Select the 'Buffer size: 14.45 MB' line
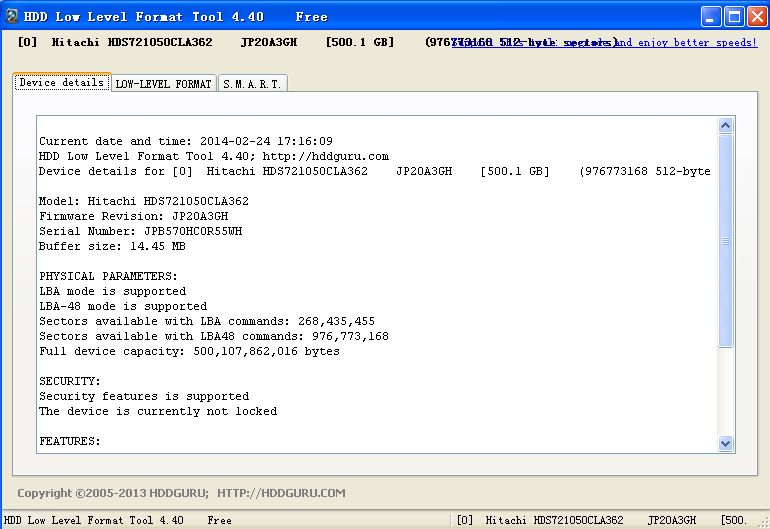 112,246
